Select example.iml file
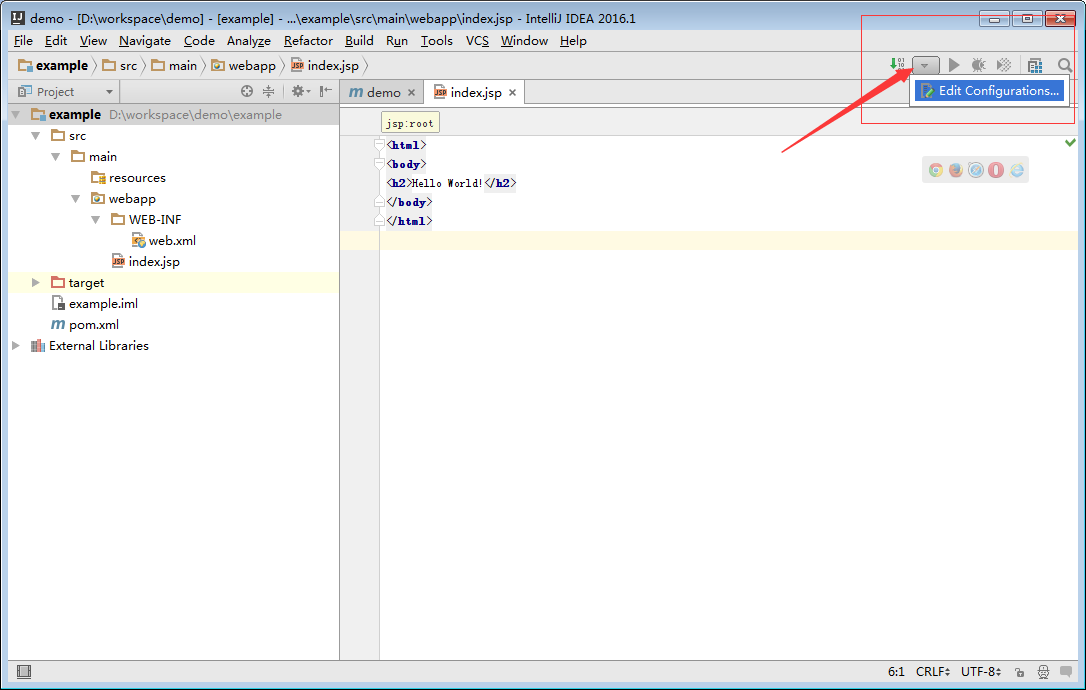Viewport: 1086px width, 690px height. [x=95, y=303]
